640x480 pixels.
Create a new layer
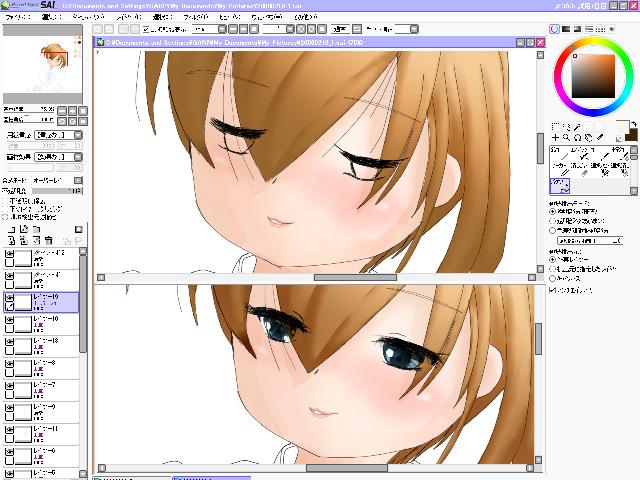coord(11,229)
